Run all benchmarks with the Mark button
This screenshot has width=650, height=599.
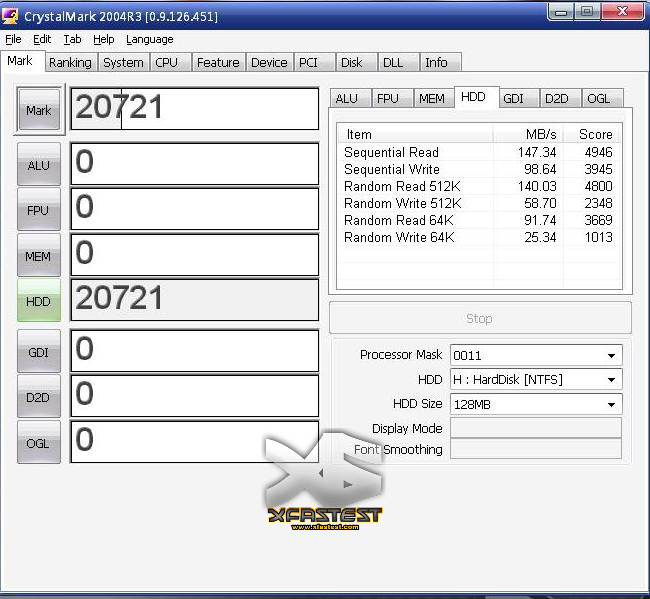tap(39, 110)
